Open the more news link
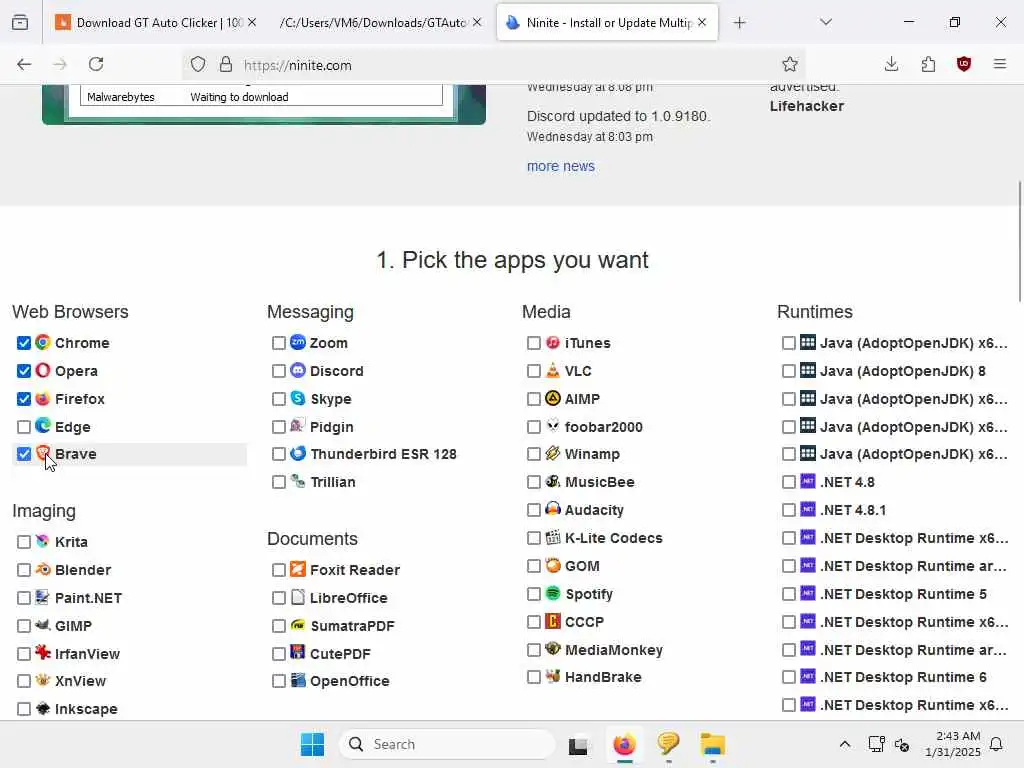 coord(560,166)
